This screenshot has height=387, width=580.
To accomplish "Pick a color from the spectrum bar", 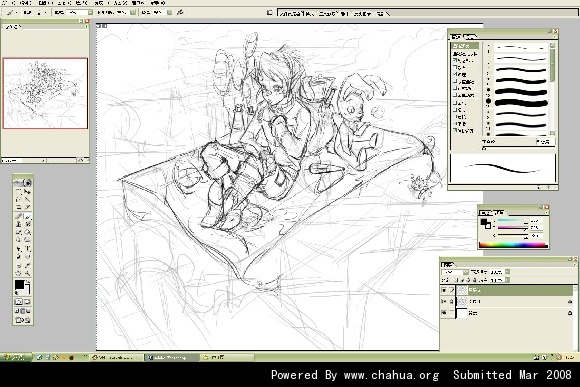I will pos(513,245).
